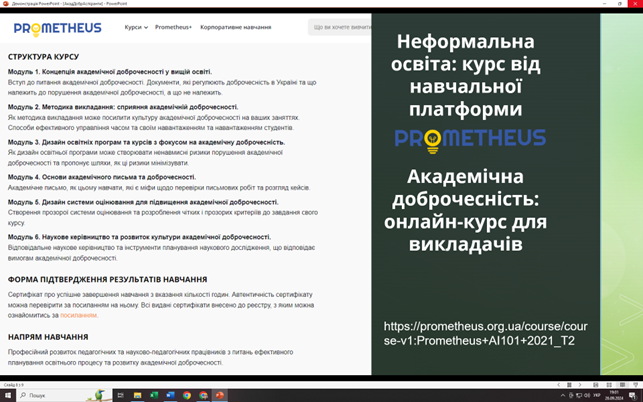Open Prometheus+ menu item
Screen dimensions: 643x402
(173, 27)
